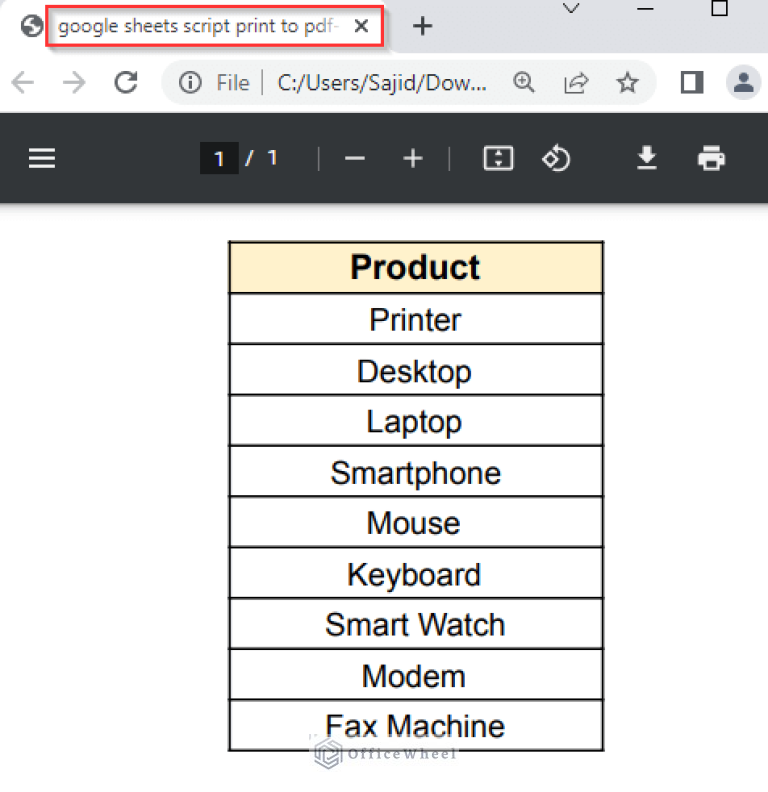This screenshot has height=792, width=768.
Task: Click the Product header cell
Action: coord(416,267)
